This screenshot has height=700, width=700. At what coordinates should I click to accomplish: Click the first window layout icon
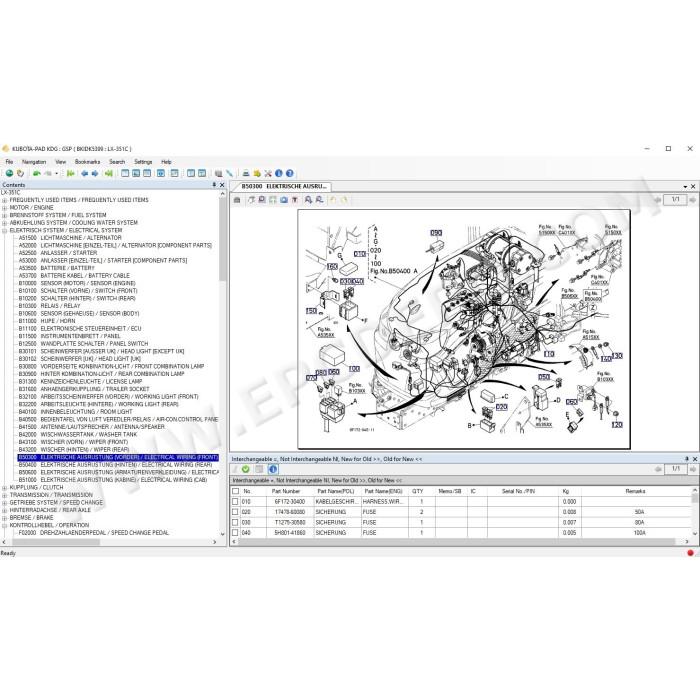pyautogui.click(x=125, y=173)
